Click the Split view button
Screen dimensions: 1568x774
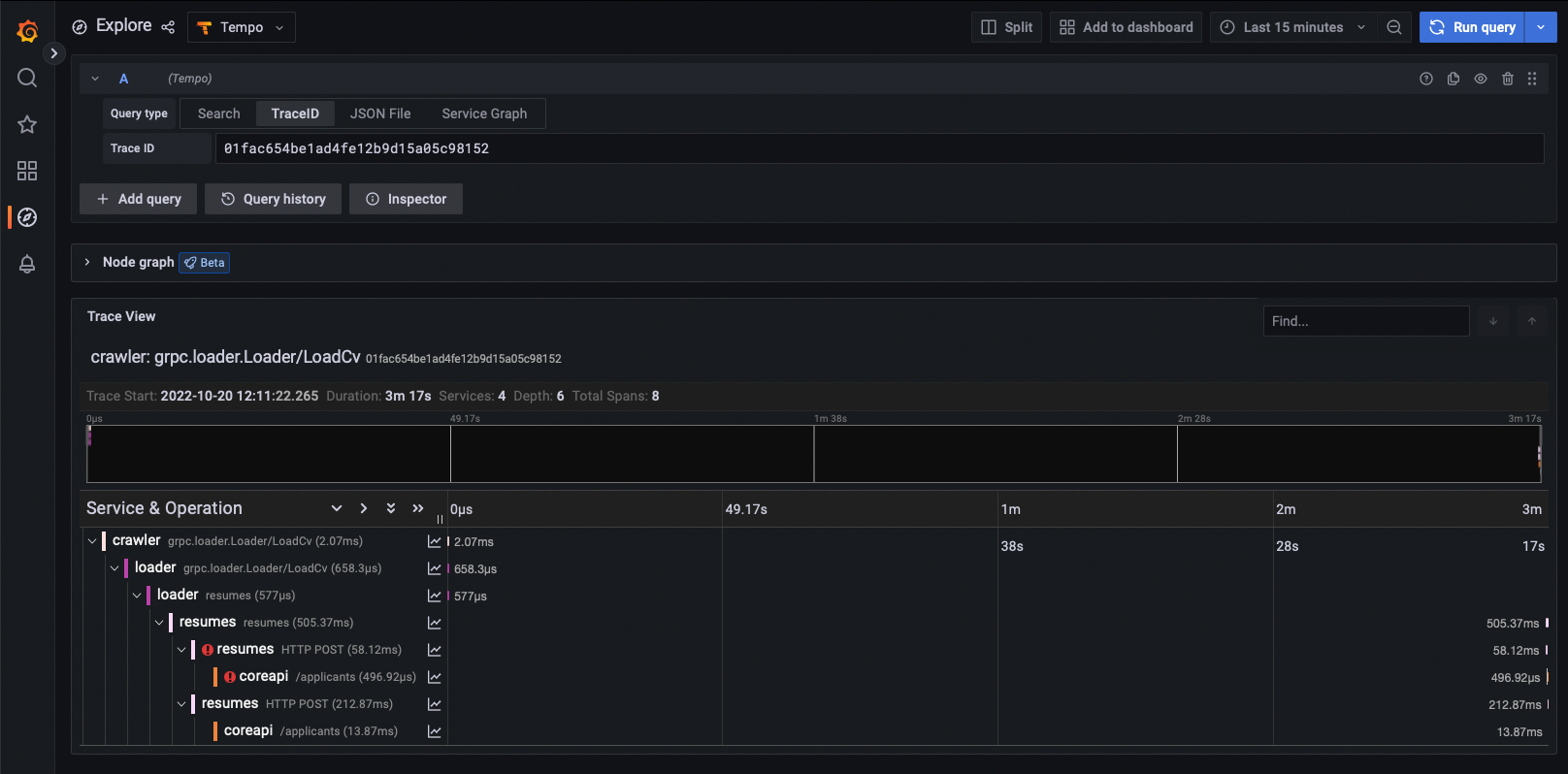point(1006,27)
